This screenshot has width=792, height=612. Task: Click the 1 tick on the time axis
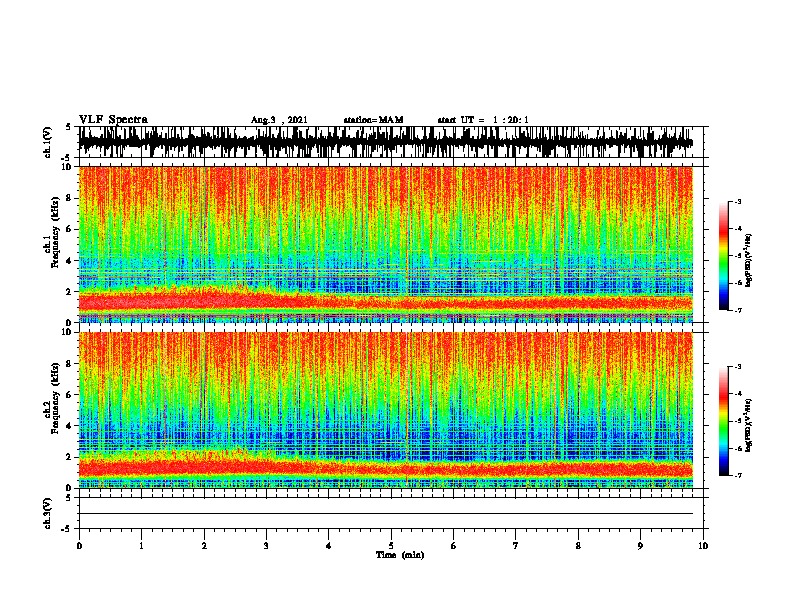(x=142, y=546)
